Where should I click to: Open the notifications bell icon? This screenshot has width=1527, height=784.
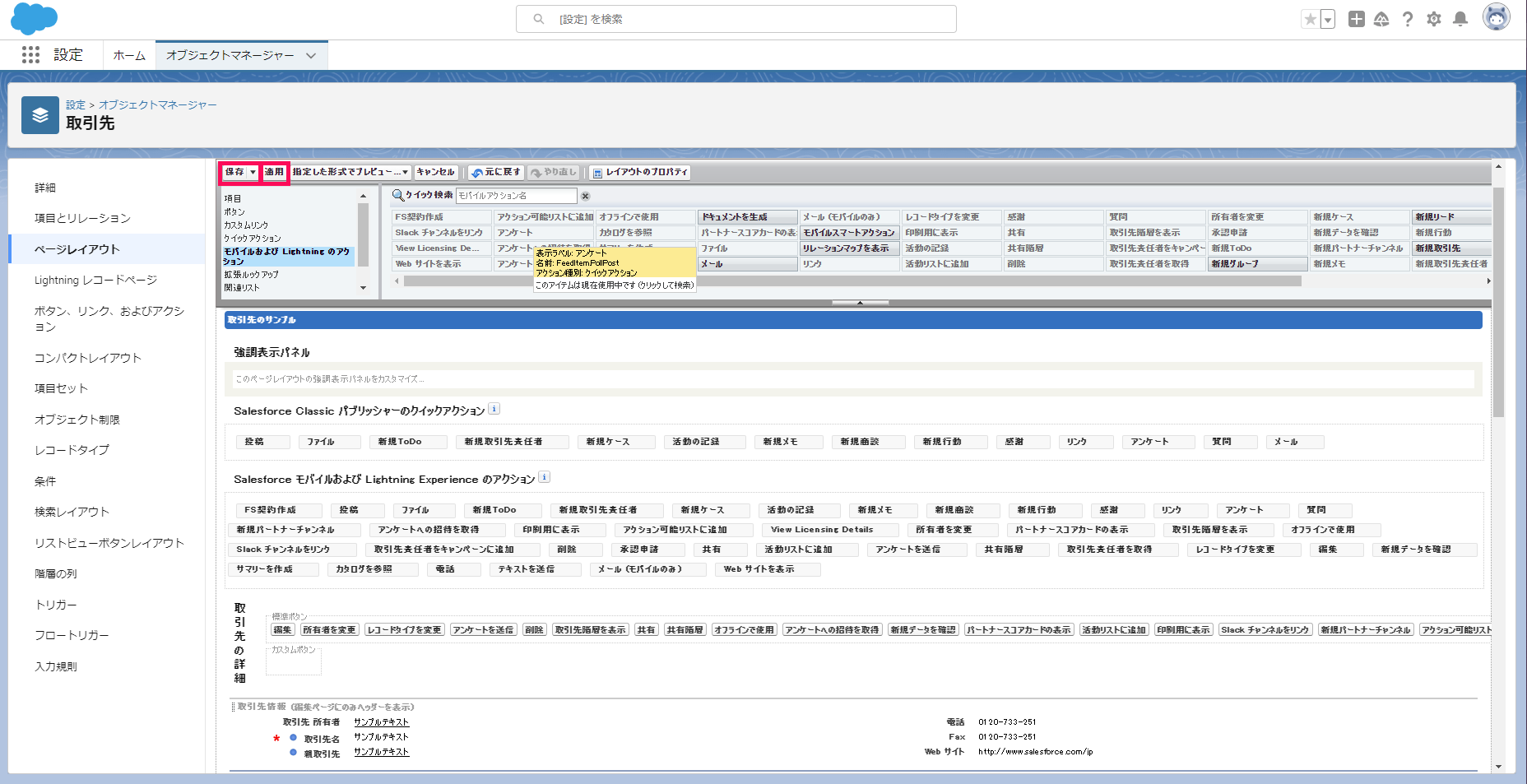1460,19
